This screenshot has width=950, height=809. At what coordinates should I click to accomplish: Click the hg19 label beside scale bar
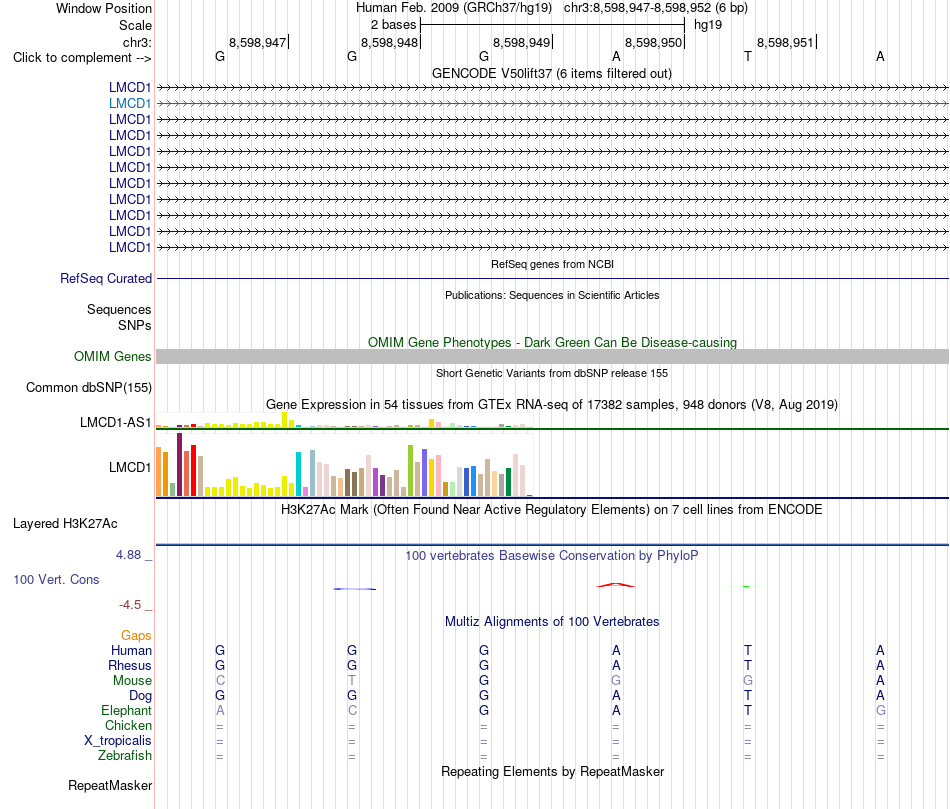pos(708,25)
